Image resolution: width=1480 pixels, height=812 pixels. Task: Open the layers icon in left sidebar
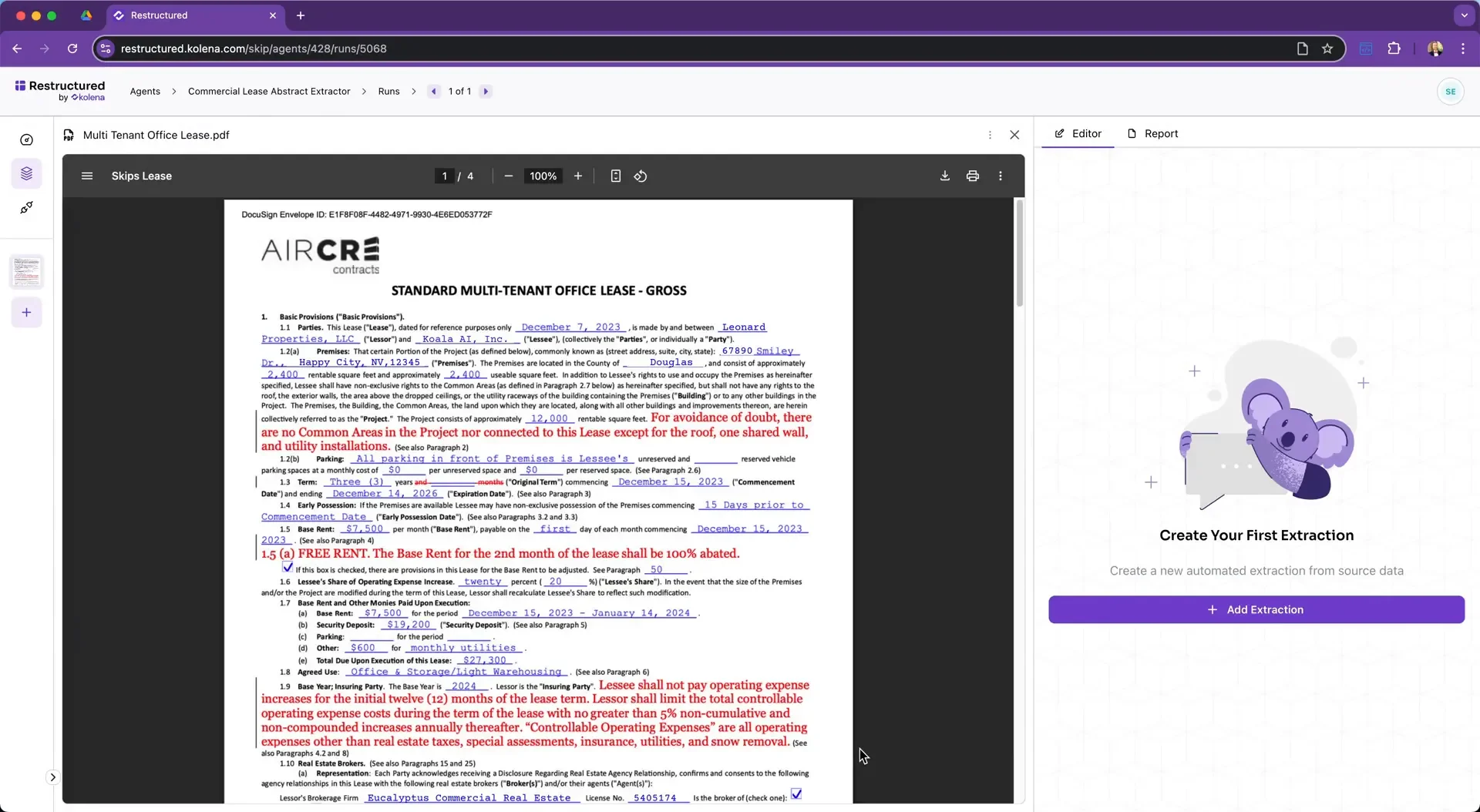tap(27, 173)
